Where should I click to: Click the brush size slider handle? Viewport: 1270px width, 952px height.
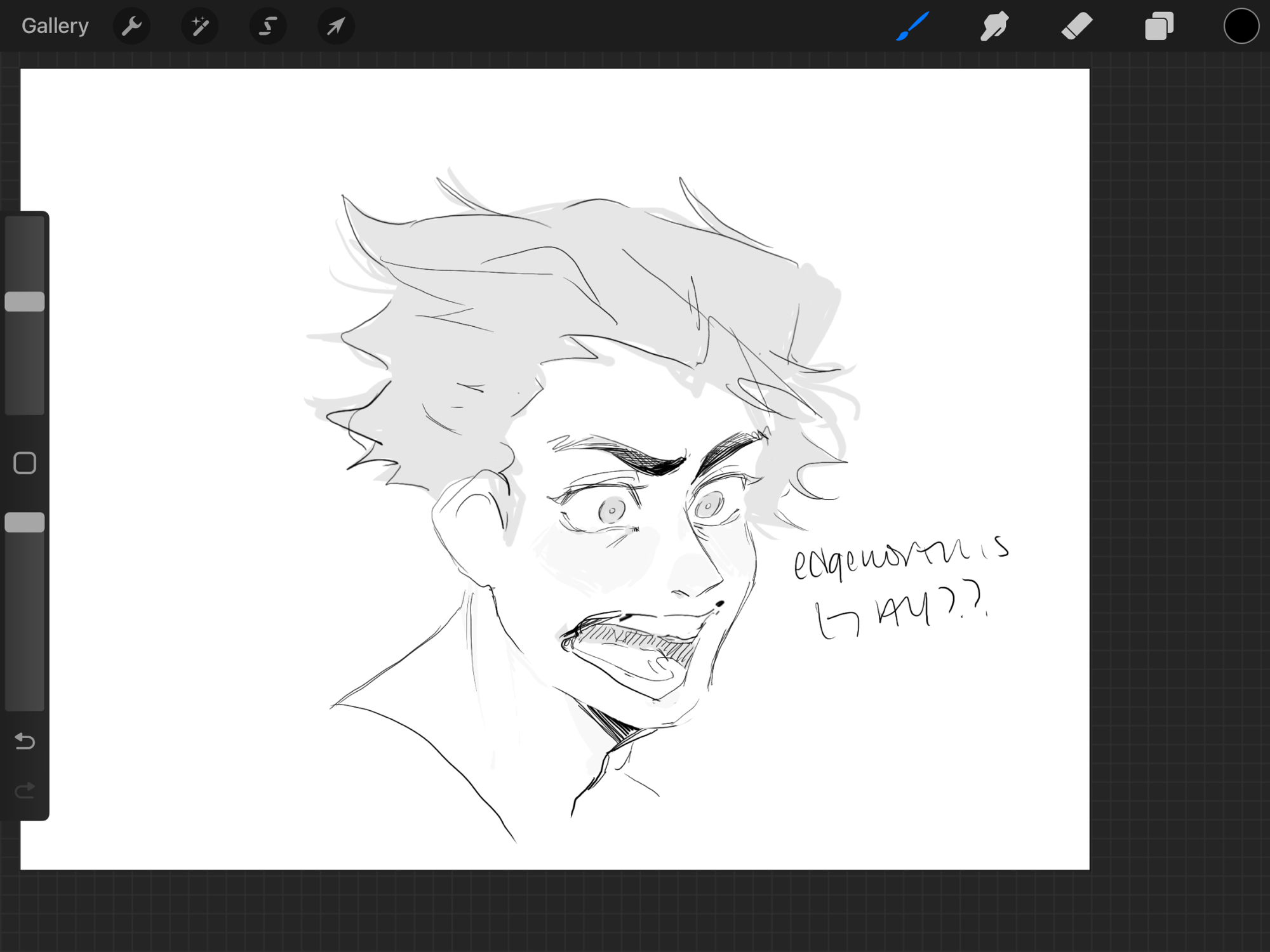25,301
